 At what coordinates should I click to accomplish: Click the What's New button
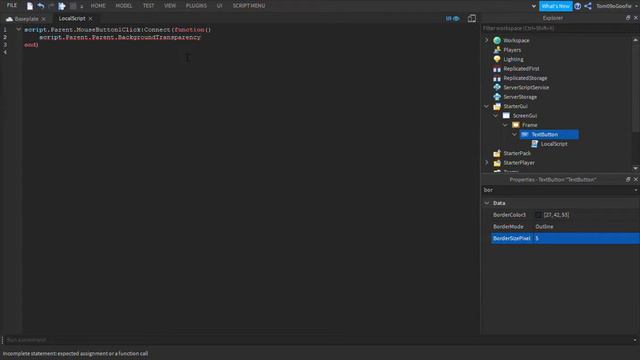click(x=556, y=6)
